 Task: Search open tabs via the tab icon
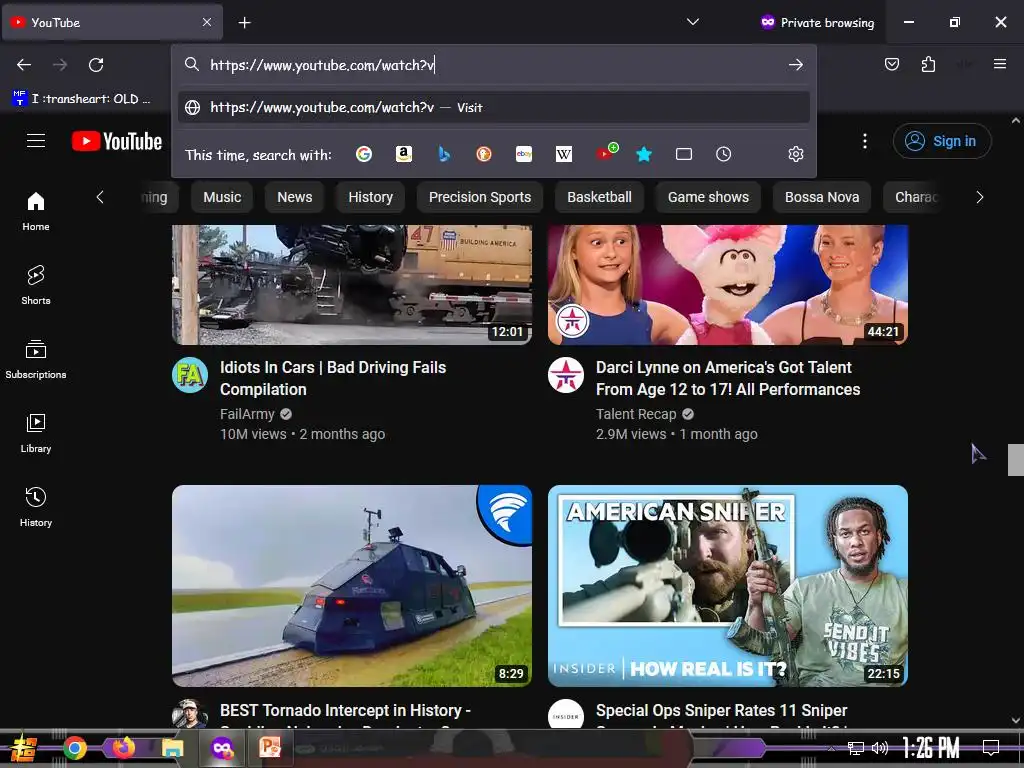point(684,154)
